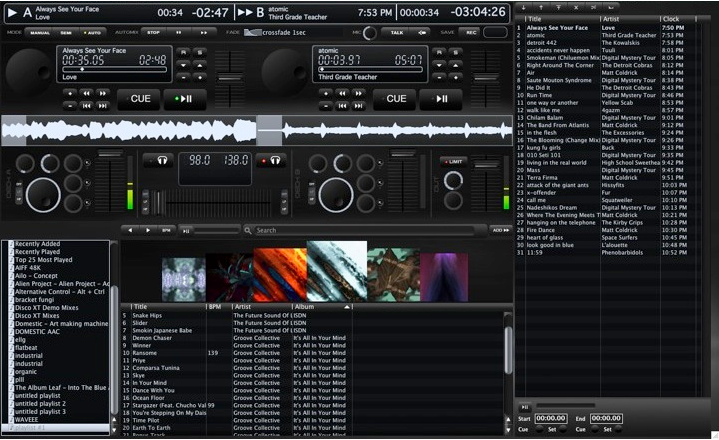Toggle headphone cue for deck A
Image resolution: width=719 pixels, height=440 pixels.
pyautogui.click(x=158, y=160)
